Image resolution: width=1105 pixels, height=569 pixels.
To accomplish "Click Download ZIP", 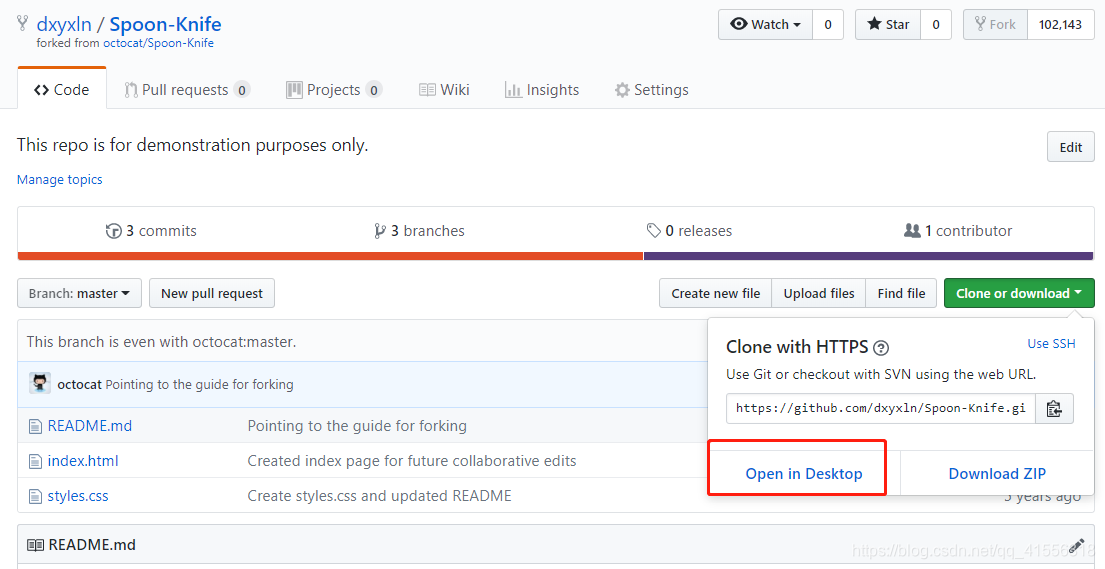I will (x=997, y=474).
